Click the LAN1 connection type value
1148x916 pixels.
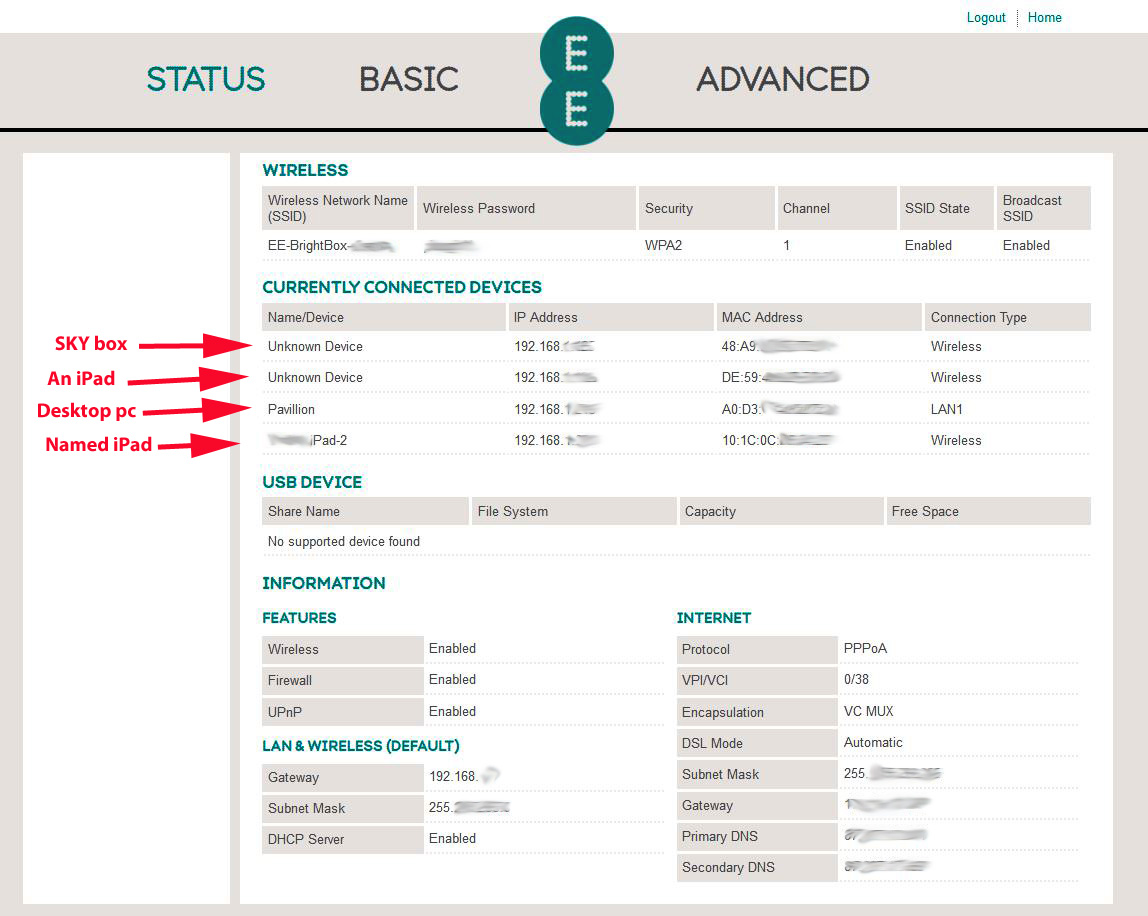click(x=948, y=409)
